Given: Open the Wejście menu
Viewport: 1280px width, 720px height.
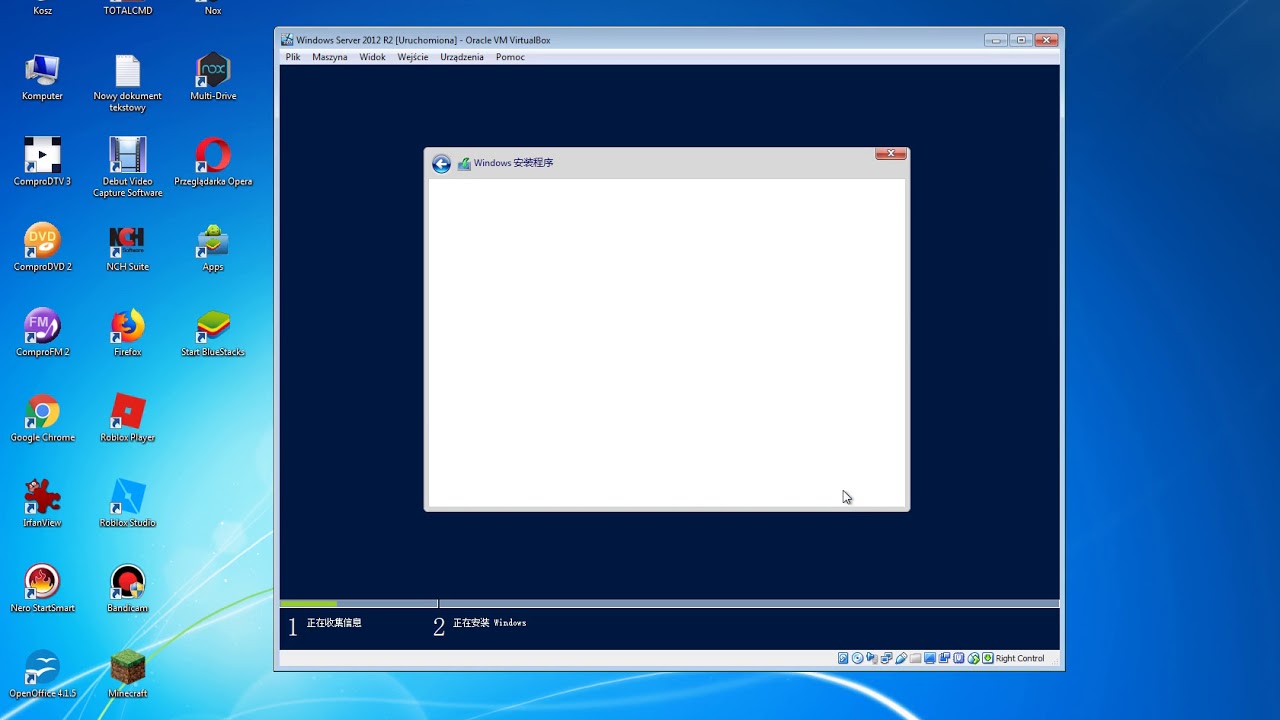Looking at the screenshot, I should point(413,57).
